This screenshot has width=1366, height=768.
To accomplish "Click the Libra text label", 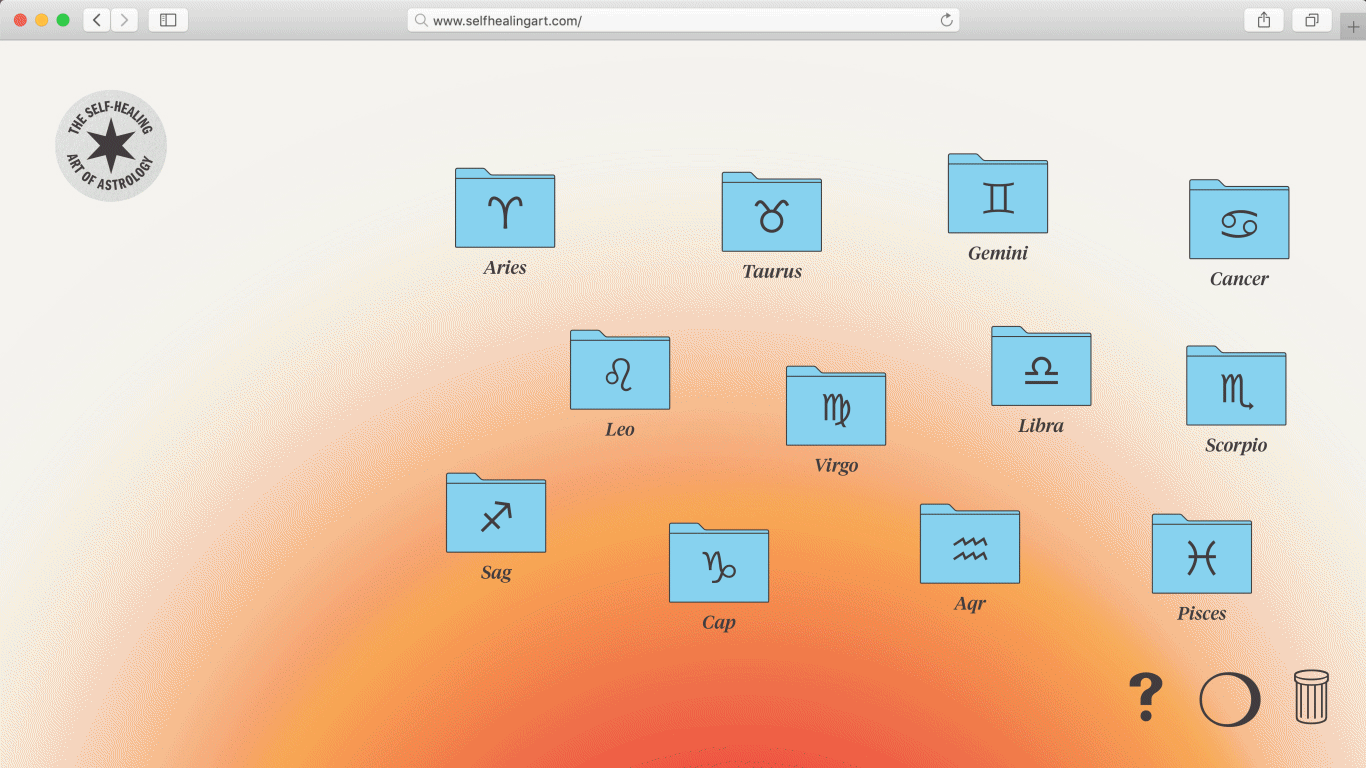I will click(x=1041, y=426).
